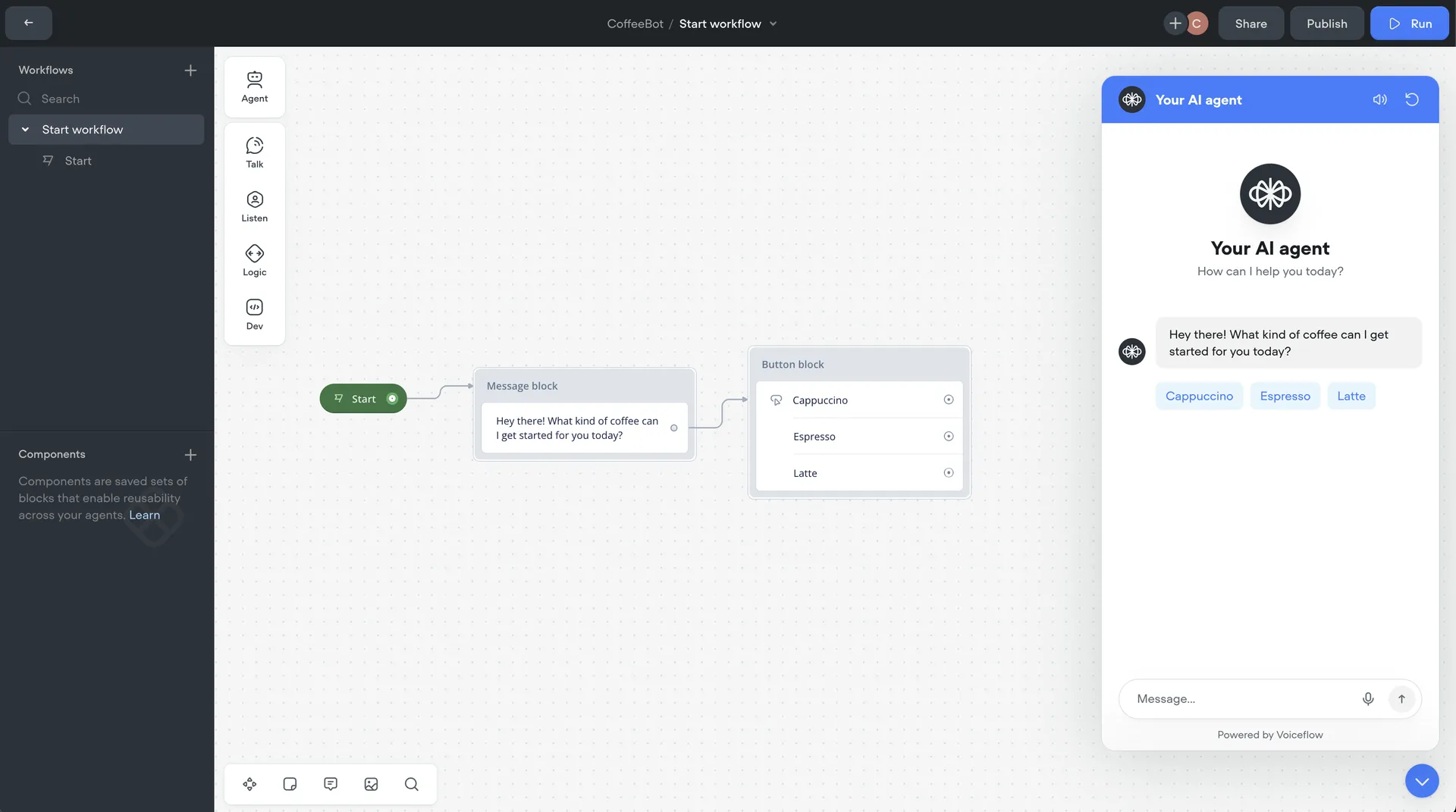This screenshot has height=812, width=1456.
Task: Open the Agent block menu
Action: (255, 87)
